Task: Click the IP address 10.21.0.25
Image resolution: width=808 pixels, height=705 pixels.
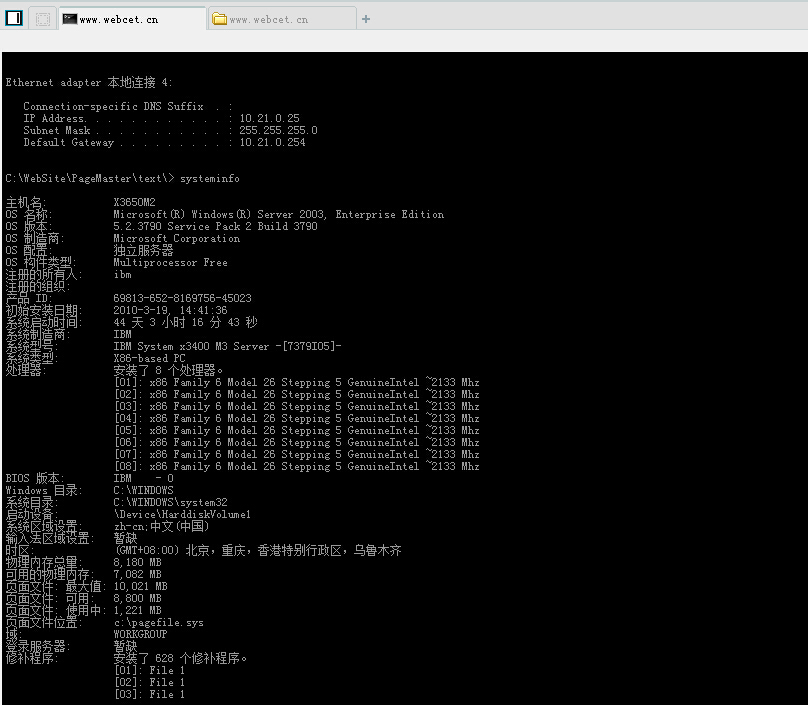Action: click(269, 118)
